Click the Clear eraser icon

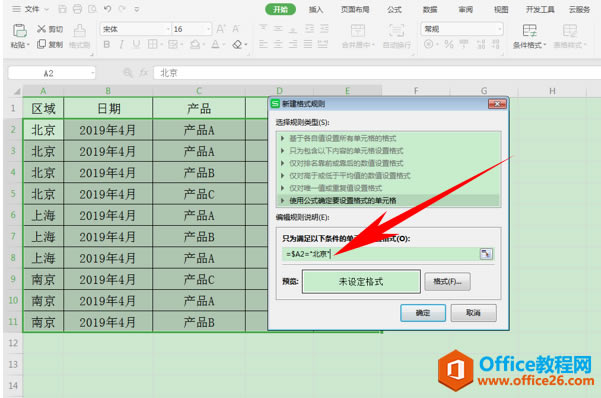[x=237, y=44]
